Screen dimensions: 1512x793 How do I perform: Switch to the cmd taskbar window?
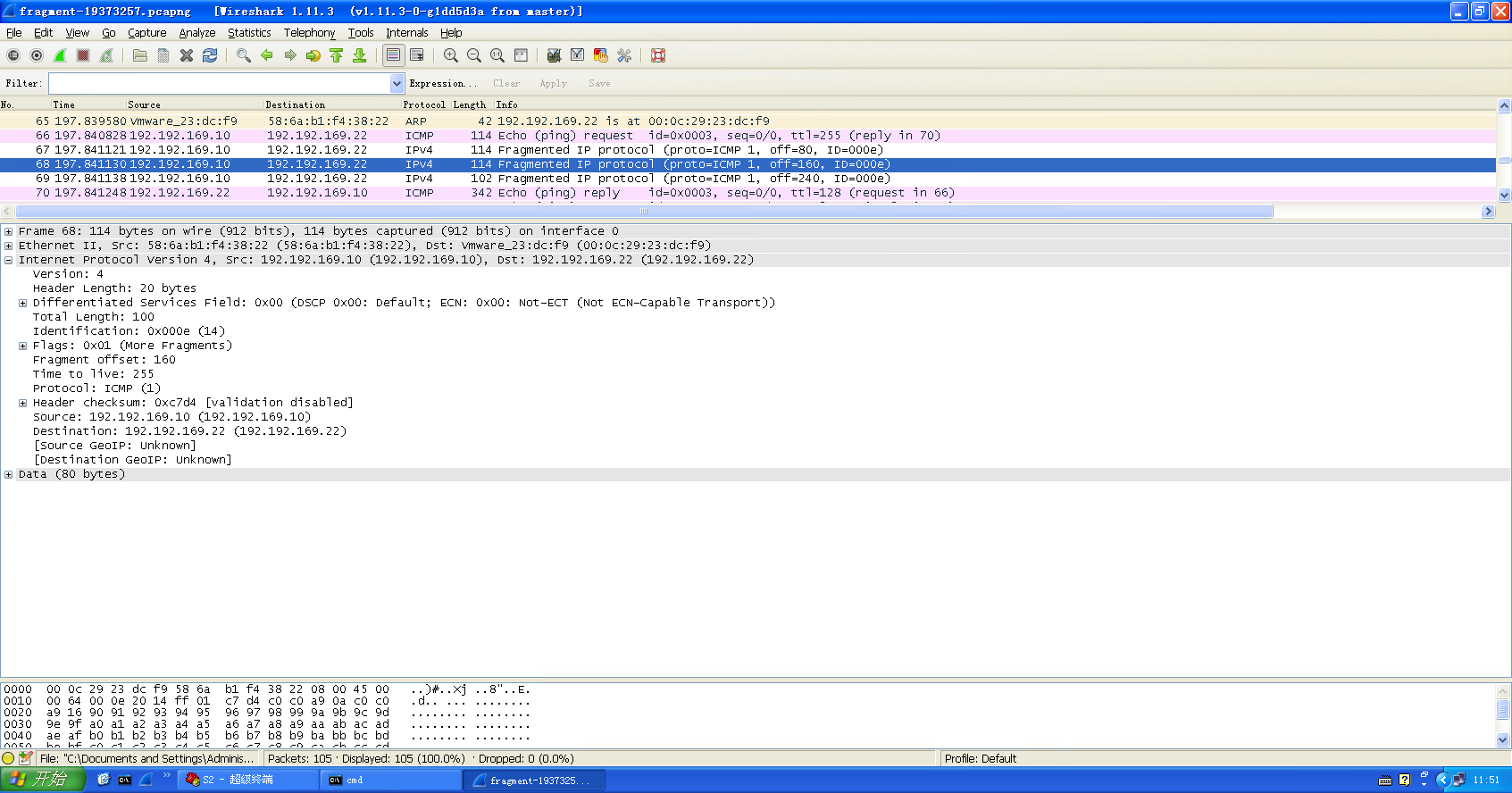click(390, 780)
